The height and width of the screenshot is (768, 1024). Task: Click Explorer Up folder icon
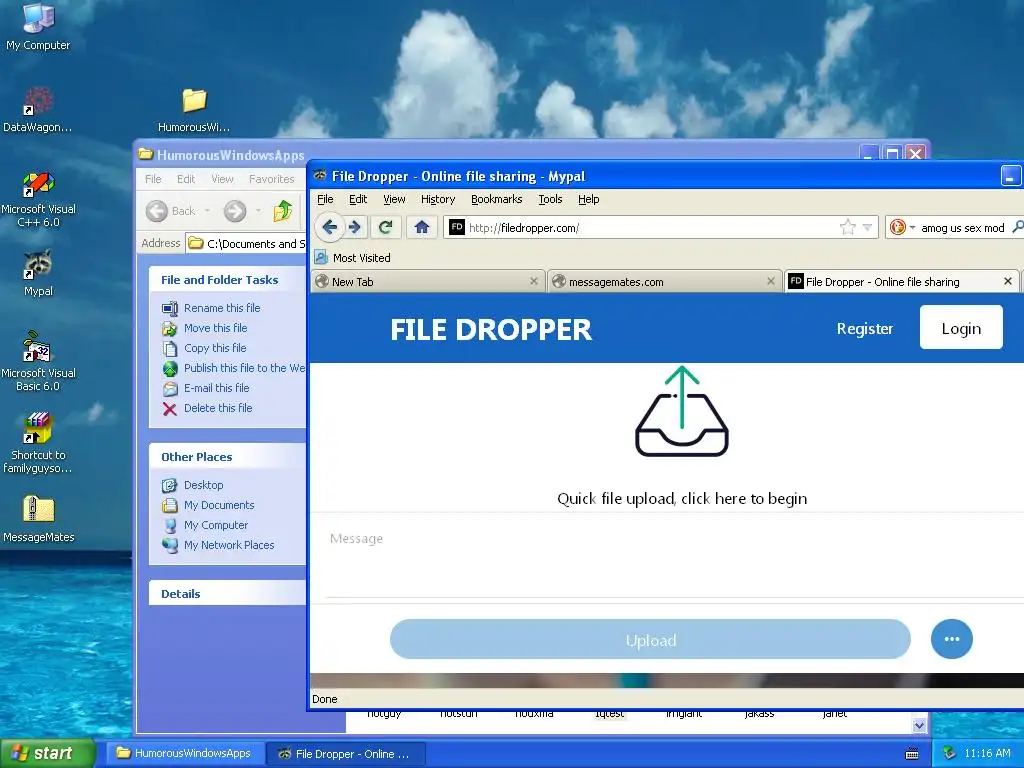coord(283,210)
